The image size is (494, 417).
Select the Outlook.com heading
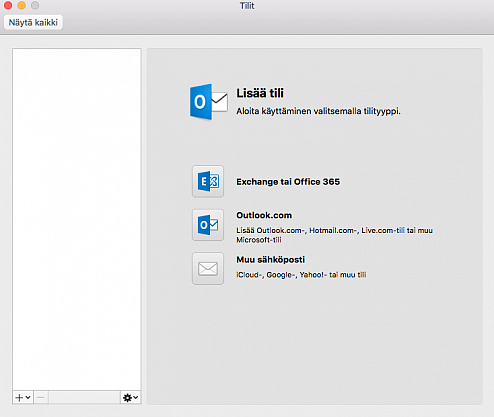click(x=264, y=215)
